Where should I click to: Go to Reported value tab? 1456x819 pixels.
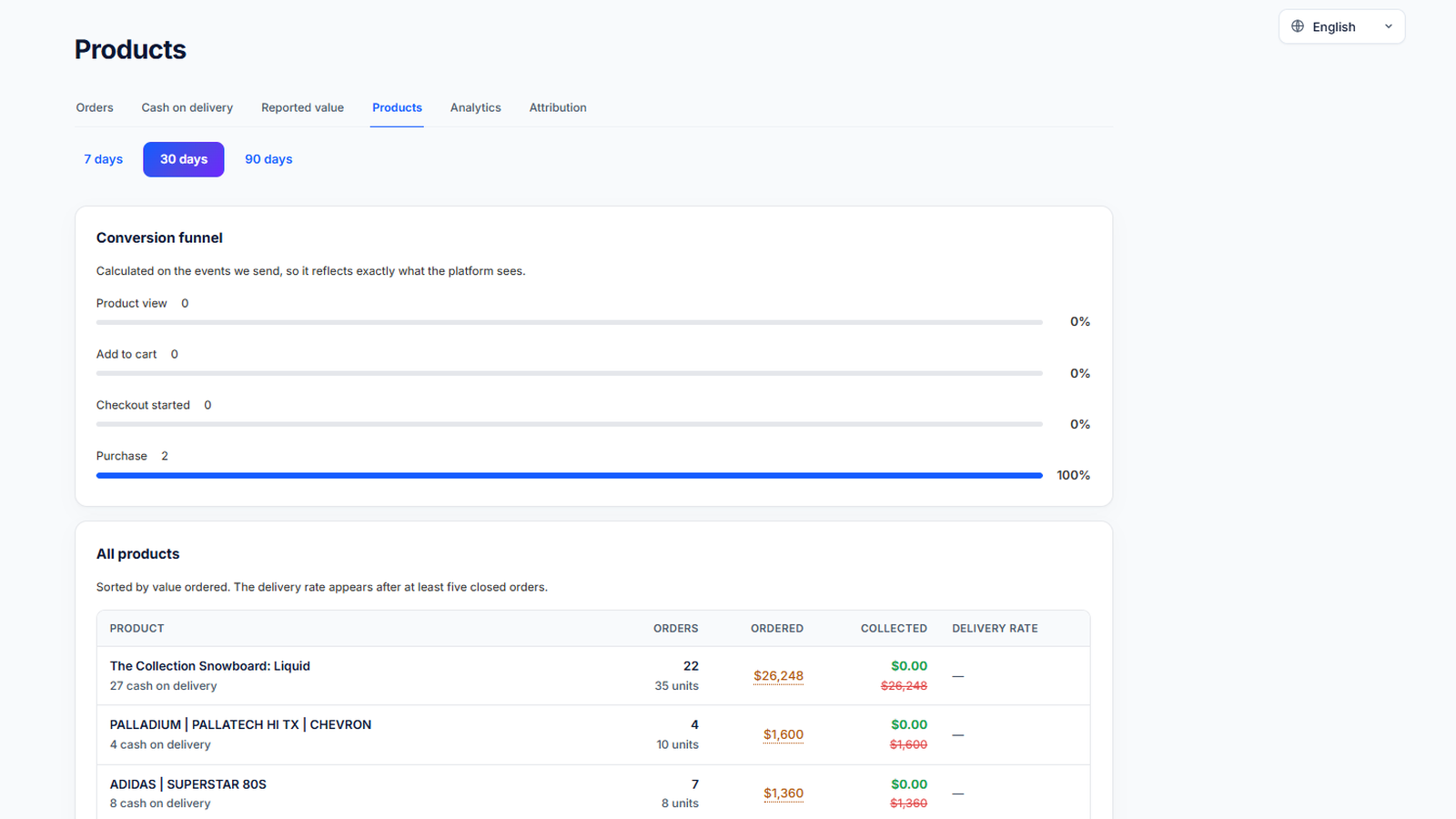pos(302,107)
